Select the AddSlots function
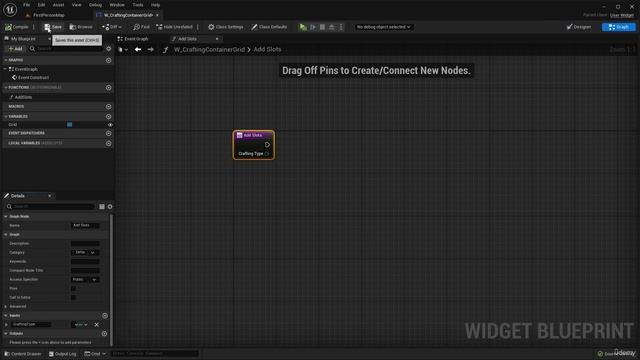640x360 pixels. [x=23, y=97]
